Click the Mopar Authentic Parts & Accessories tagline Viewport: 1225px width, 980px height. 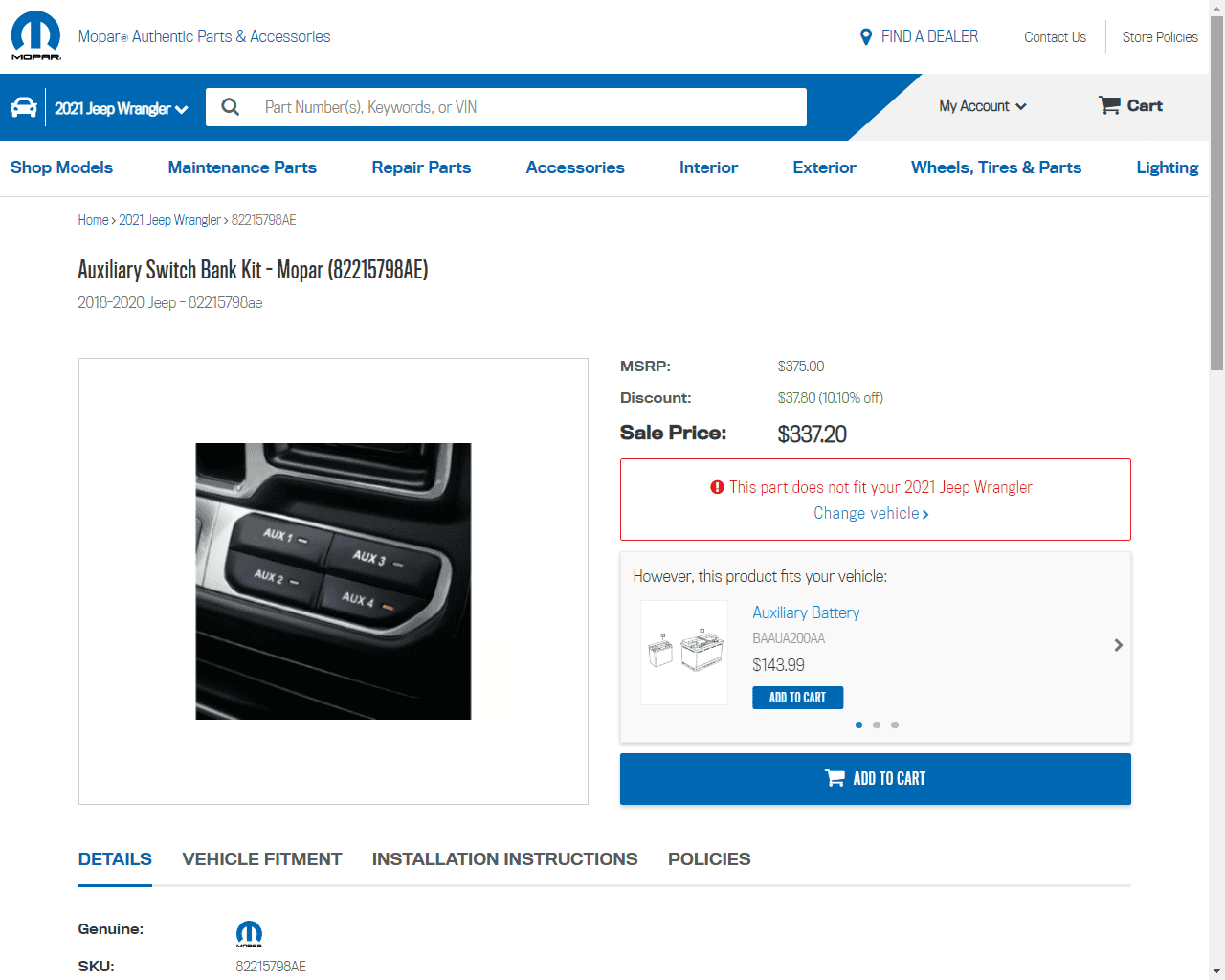point(204,36)
